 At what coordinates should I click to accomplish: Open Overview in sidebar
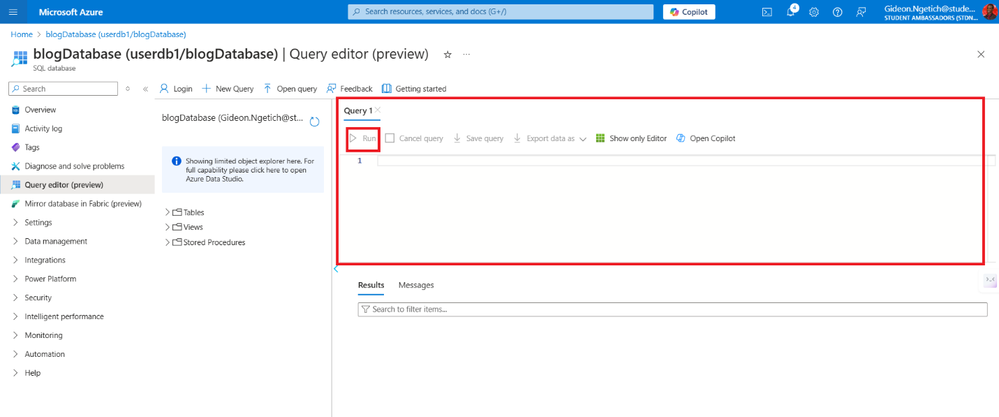point(40,110)
